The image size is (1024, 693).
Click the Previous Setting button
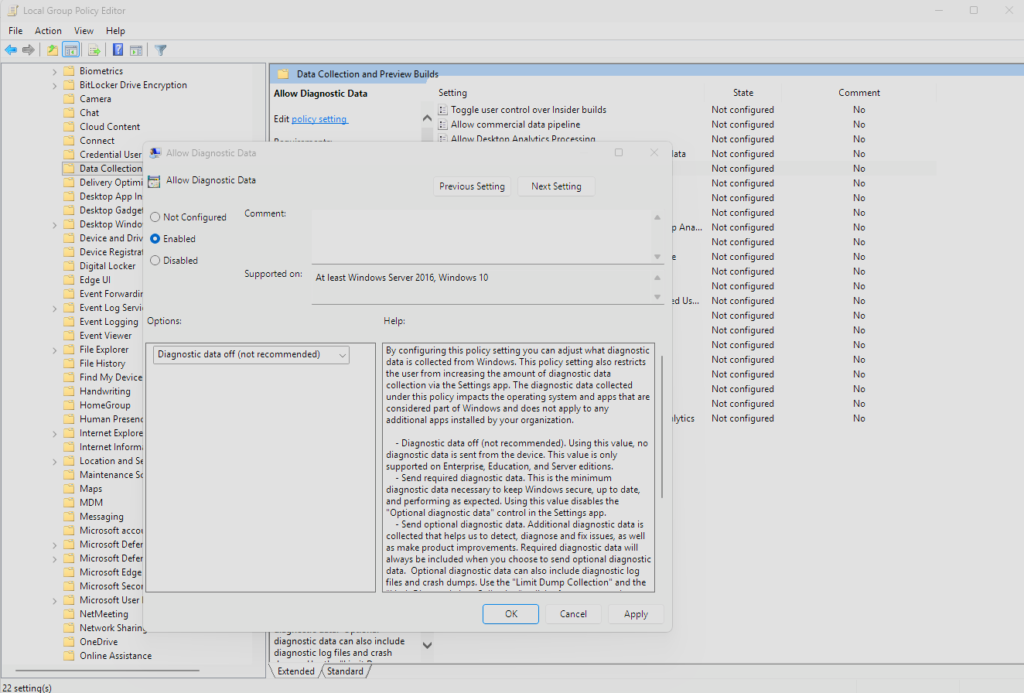point(472,186)
